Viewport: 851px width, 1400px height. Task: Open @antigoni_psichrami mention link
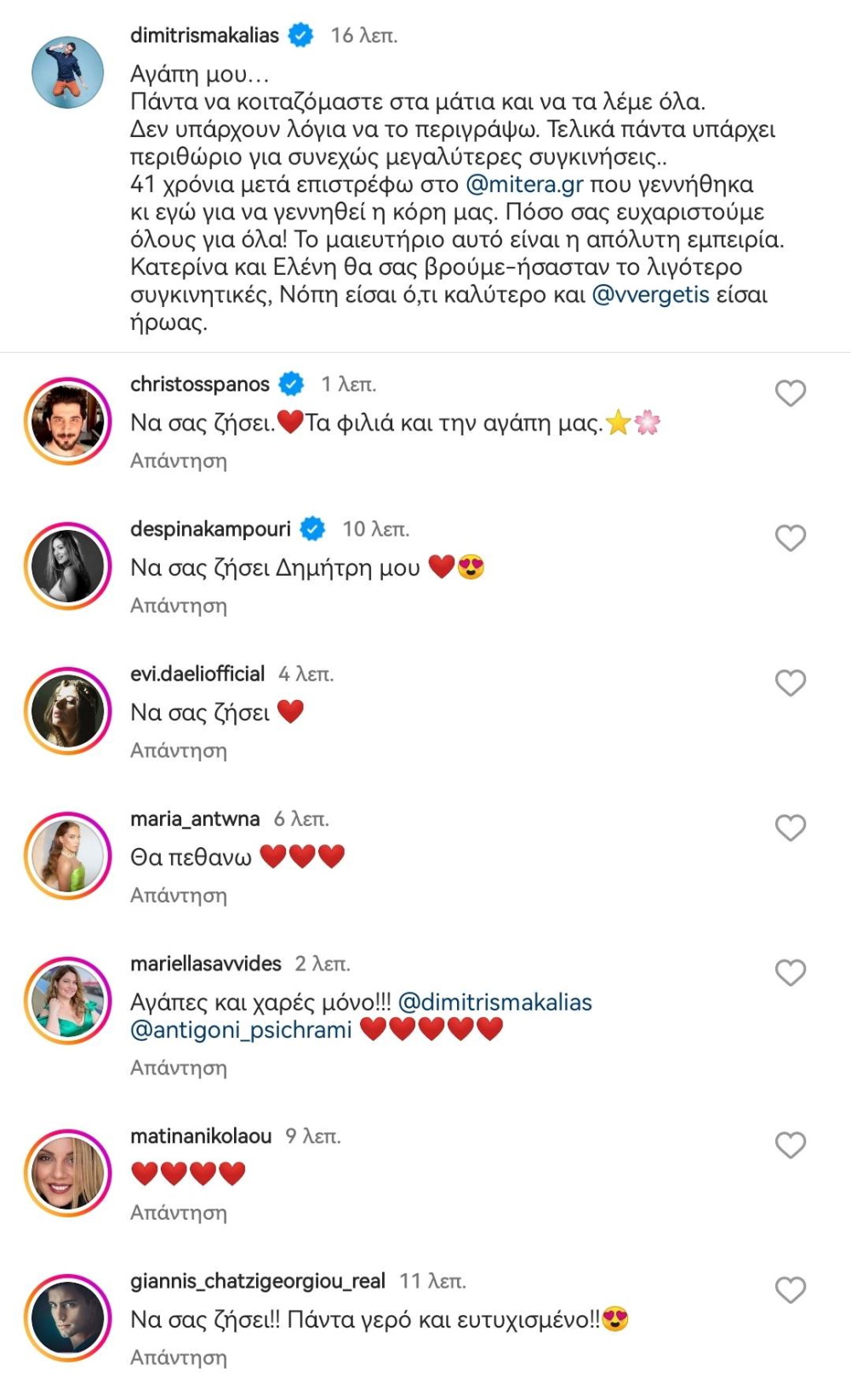(x=241, y=1030)
